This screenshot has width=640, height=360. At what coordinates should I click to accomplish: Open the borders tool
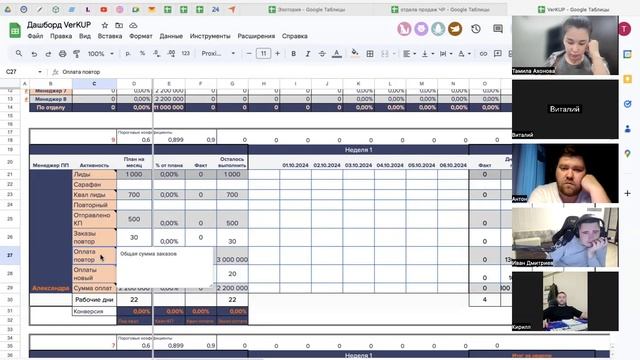370,53
